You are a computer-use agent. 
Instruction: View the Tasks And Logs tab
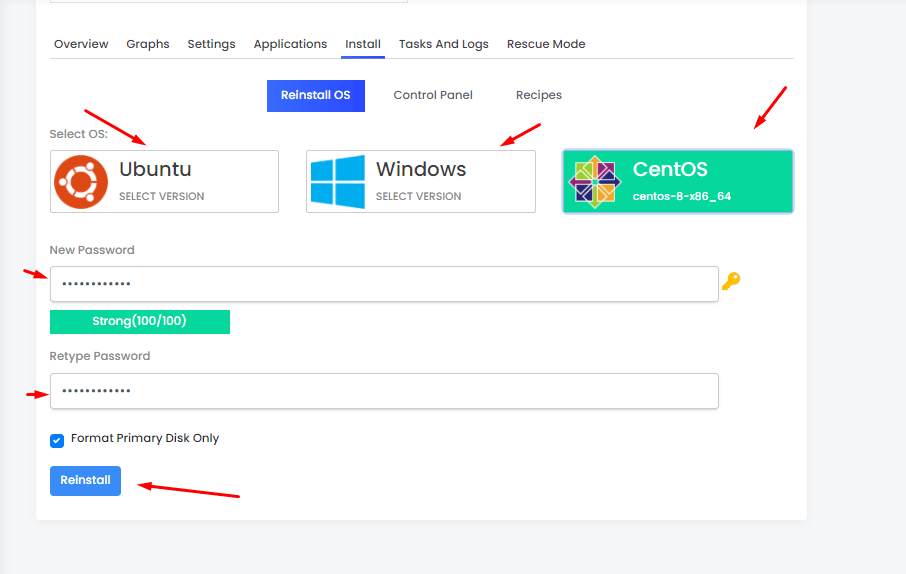[x=444, y=44]
